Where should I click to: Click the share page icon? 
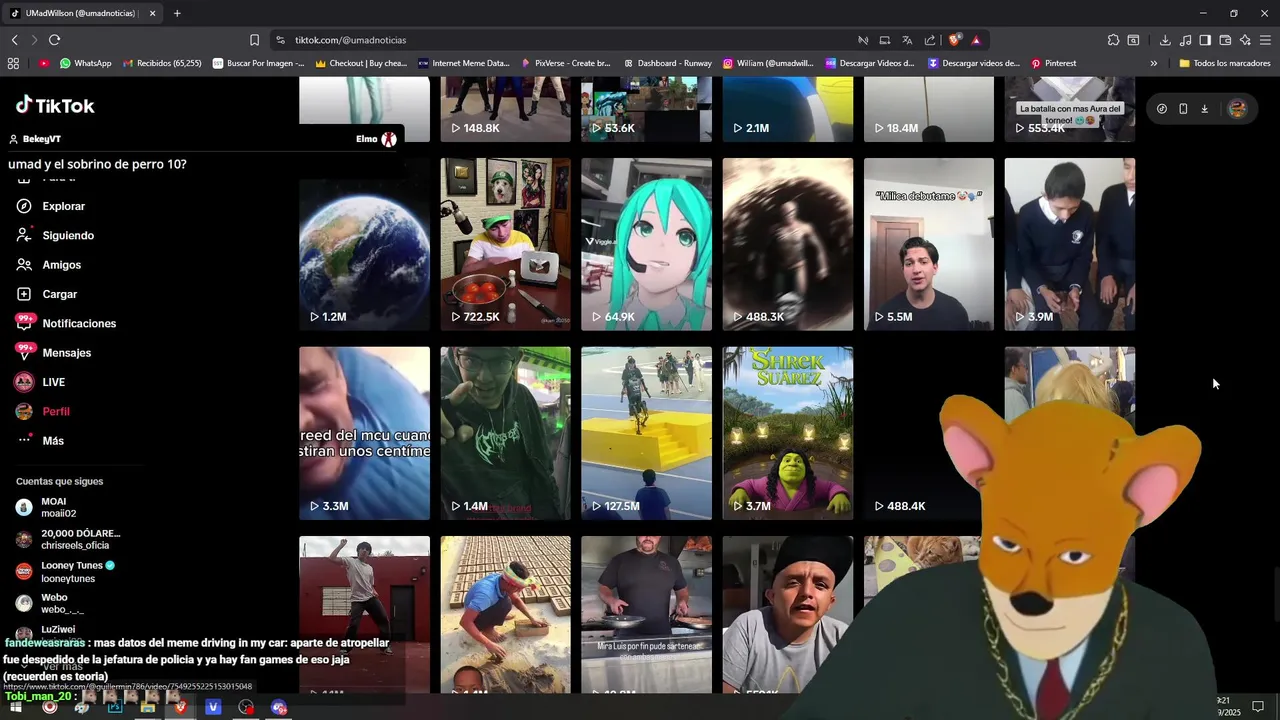(x=930, y=40)
